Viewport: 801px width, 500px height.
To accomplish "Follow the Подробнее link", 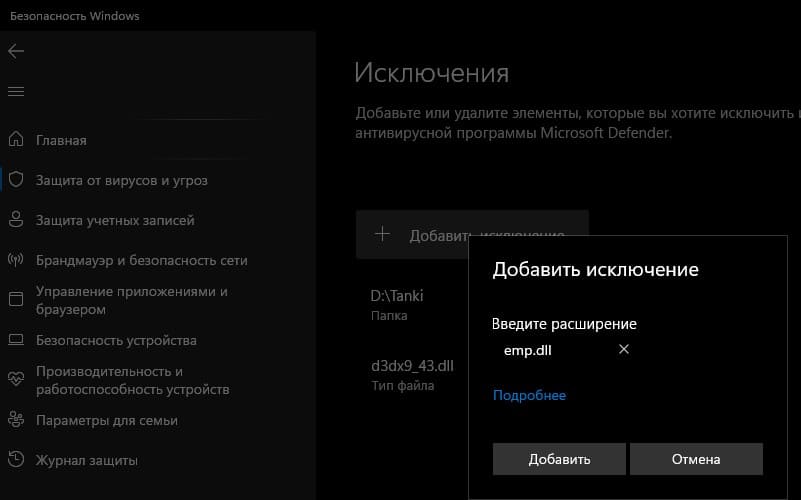I will pos(529,395).
